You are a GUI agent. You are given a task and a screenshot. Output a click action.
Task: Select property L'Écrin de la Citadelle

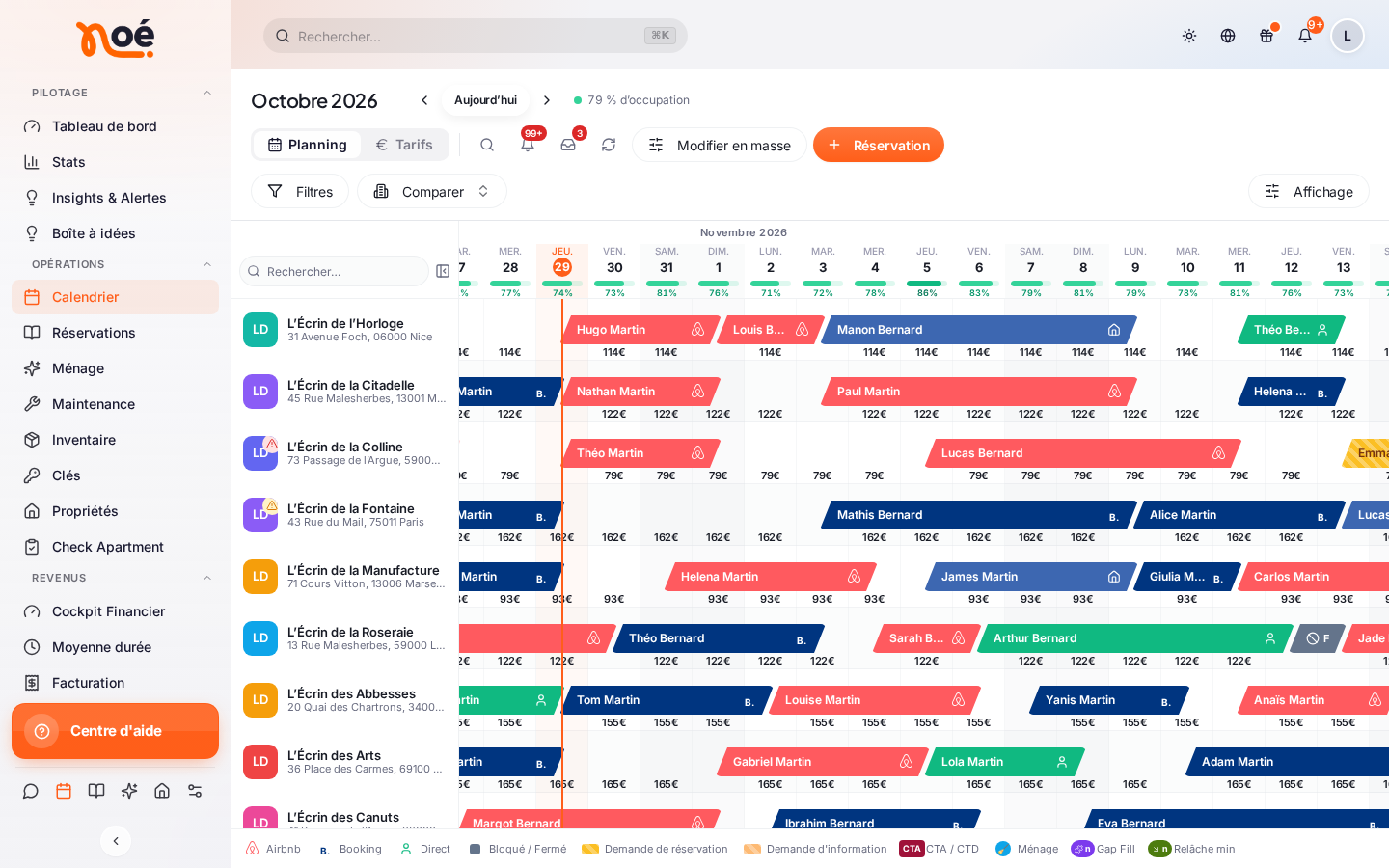345,392
